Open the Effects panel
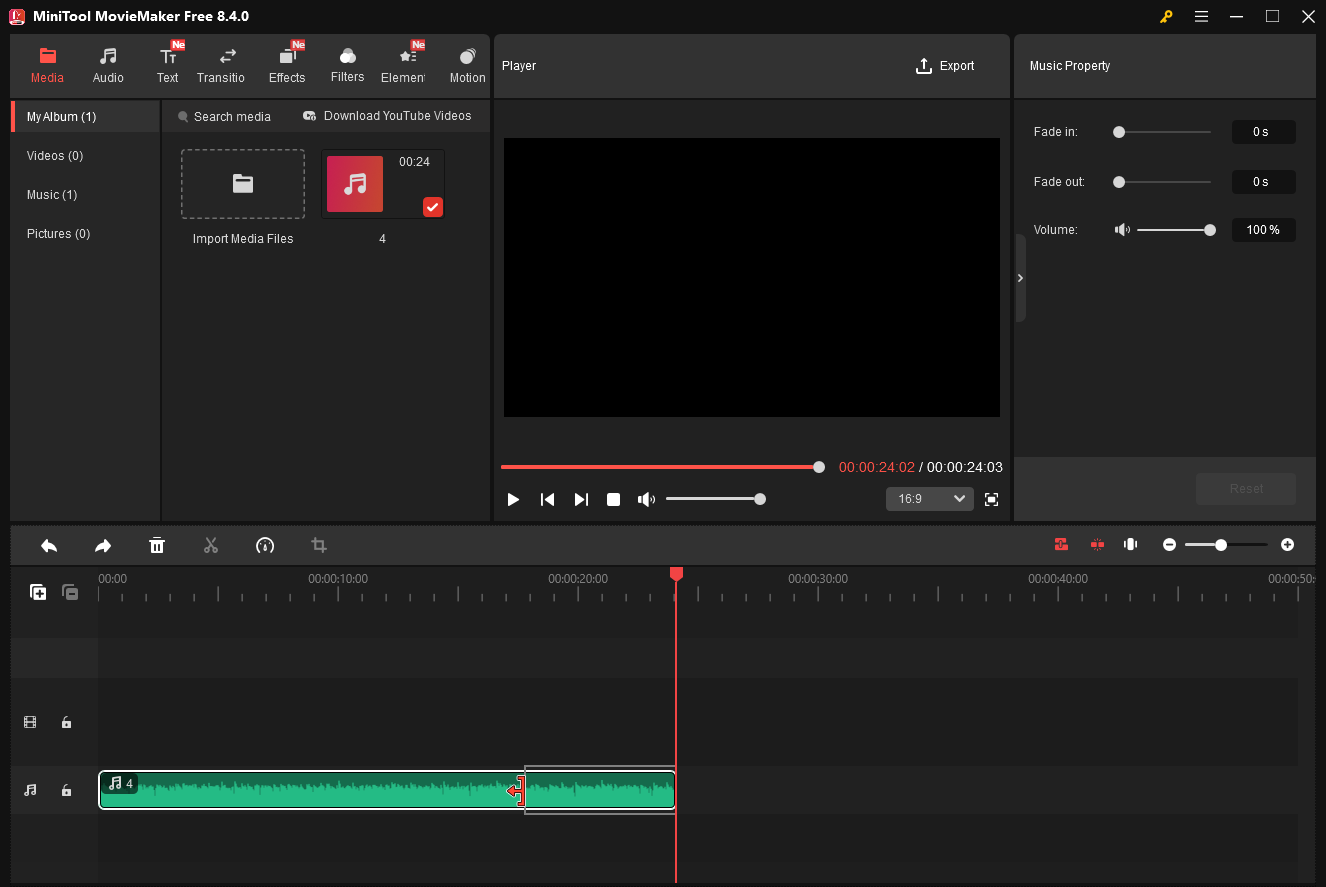1326x887 pixels. point(287,65)
